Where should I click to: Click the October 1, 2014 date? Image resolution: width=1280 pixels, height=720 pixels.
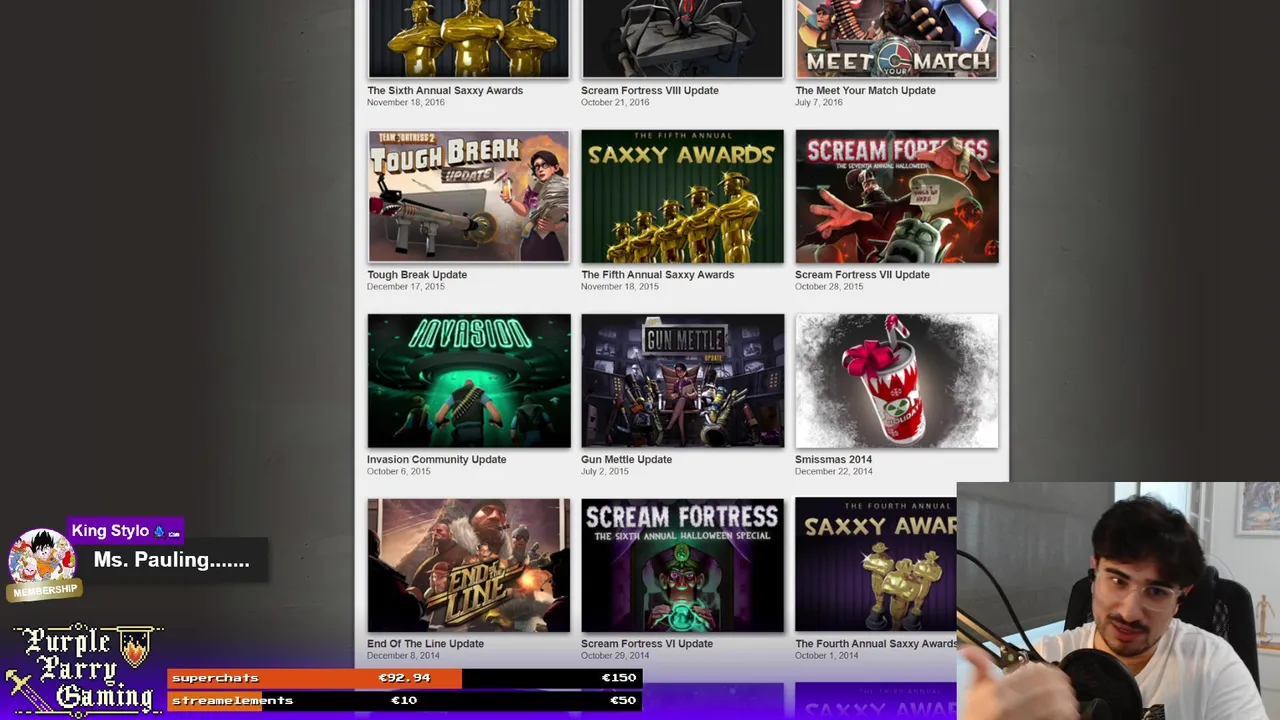click(x=827, y=656)
